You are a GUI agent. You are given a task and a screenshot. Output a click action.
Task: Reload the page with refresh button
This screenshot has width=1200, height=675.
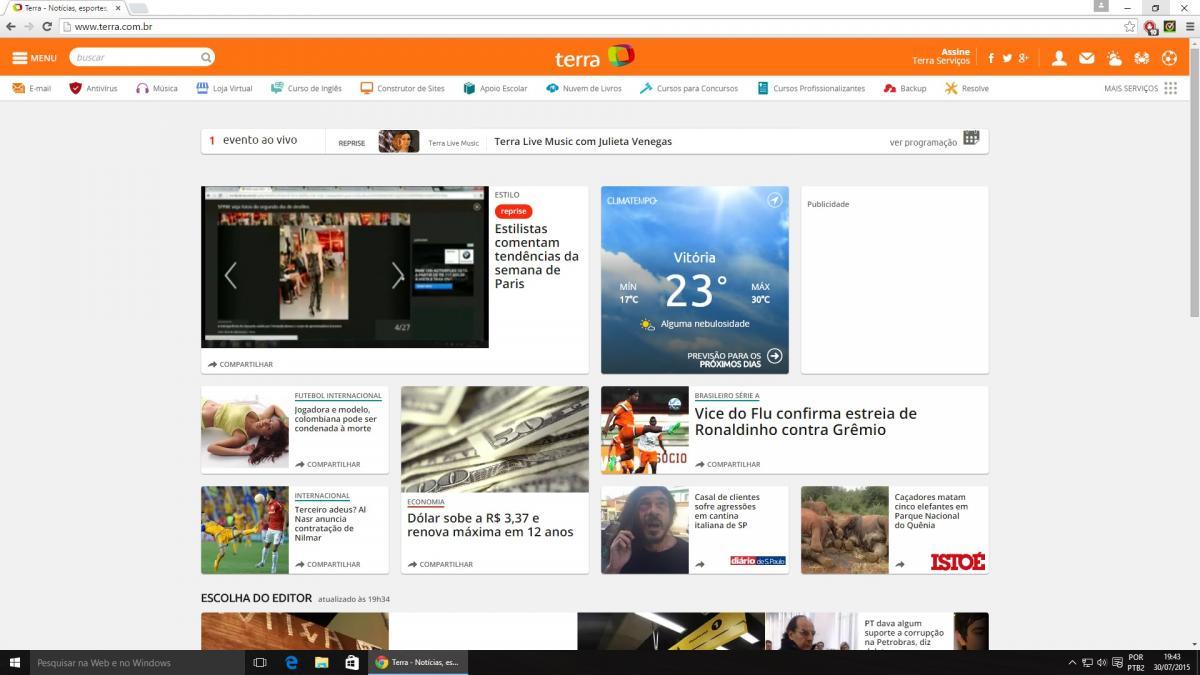coord(47,26)
